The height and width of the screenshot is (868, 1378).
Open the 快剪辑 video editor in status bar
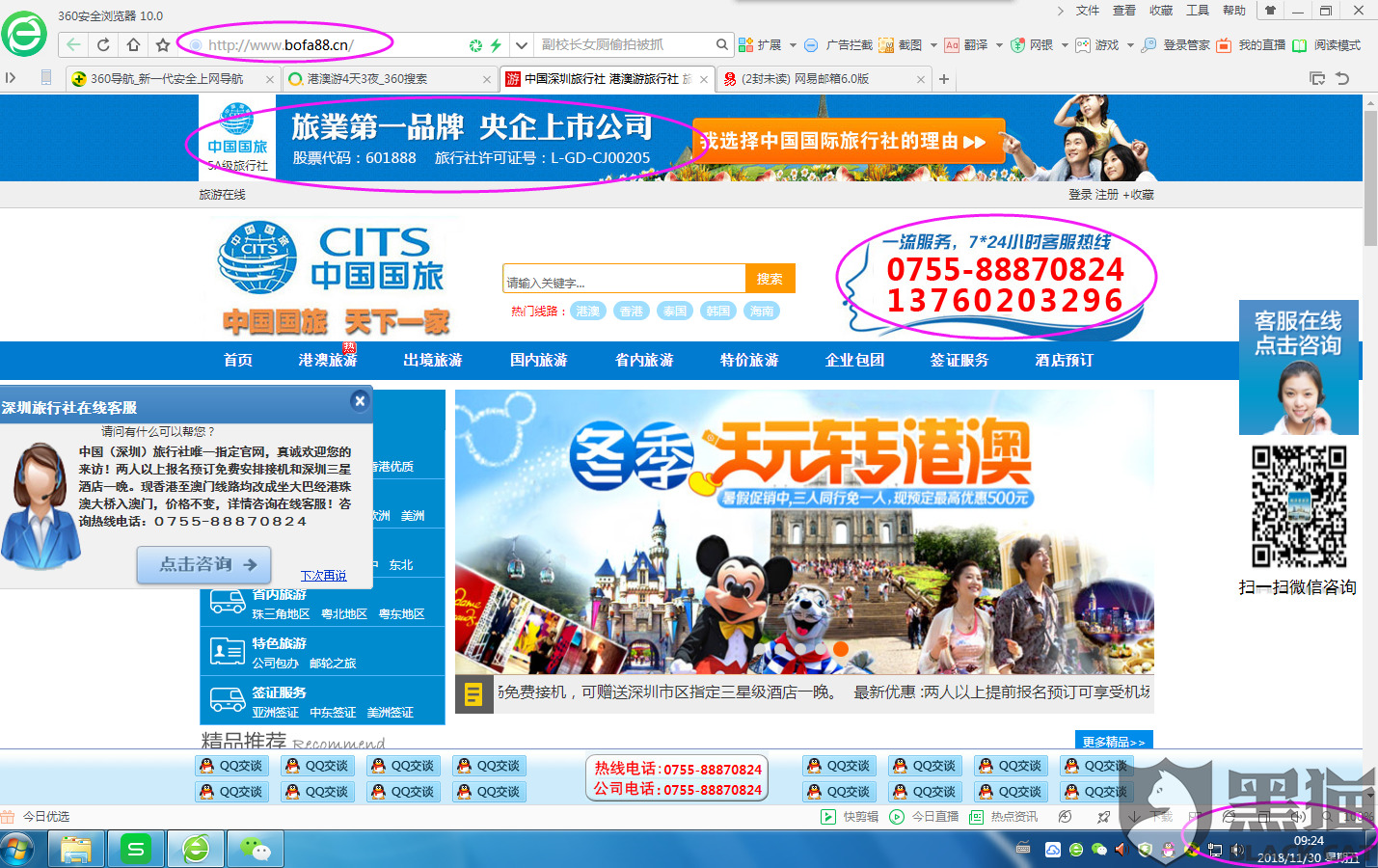[x=850, y=817]
